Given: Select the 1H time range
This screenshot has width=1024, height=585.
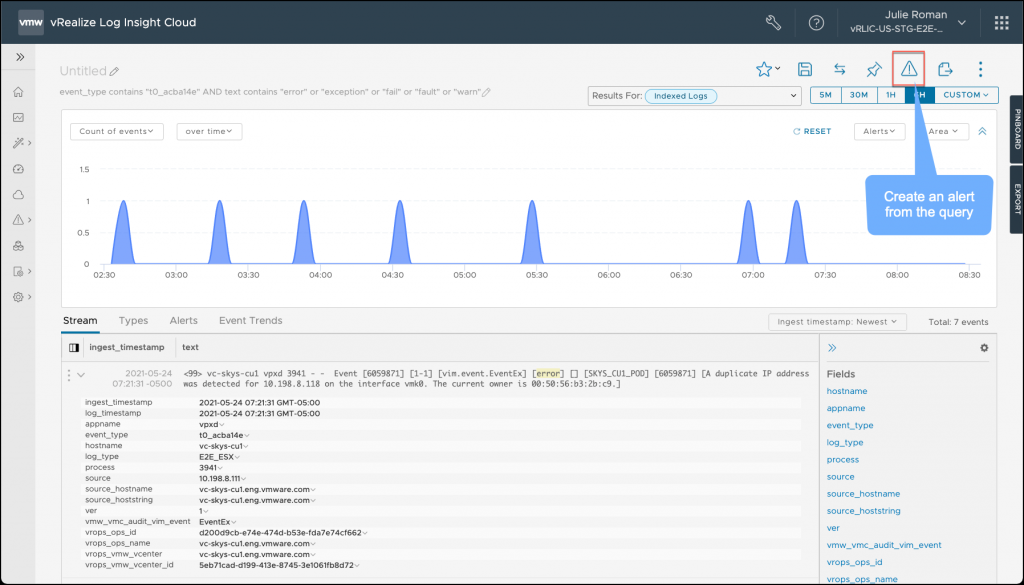Looking at the screenshot, I should [890, 95].
